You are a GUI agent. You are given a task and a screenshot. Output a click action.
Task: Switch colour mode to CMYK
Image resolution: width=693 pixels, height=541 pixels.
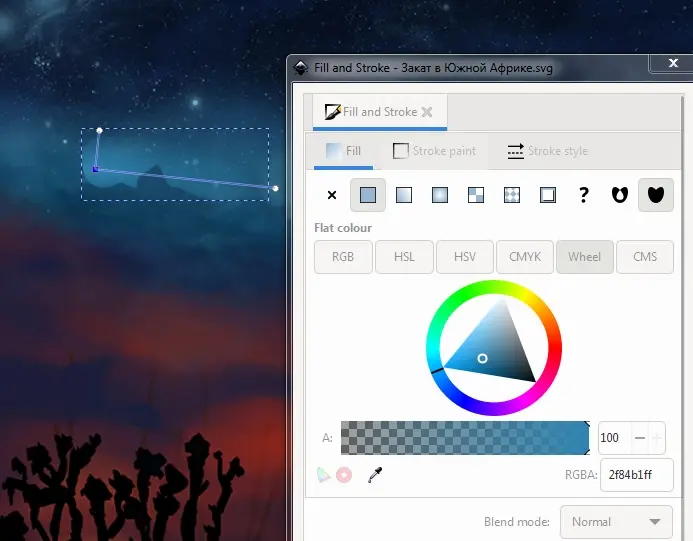point(525,257)
